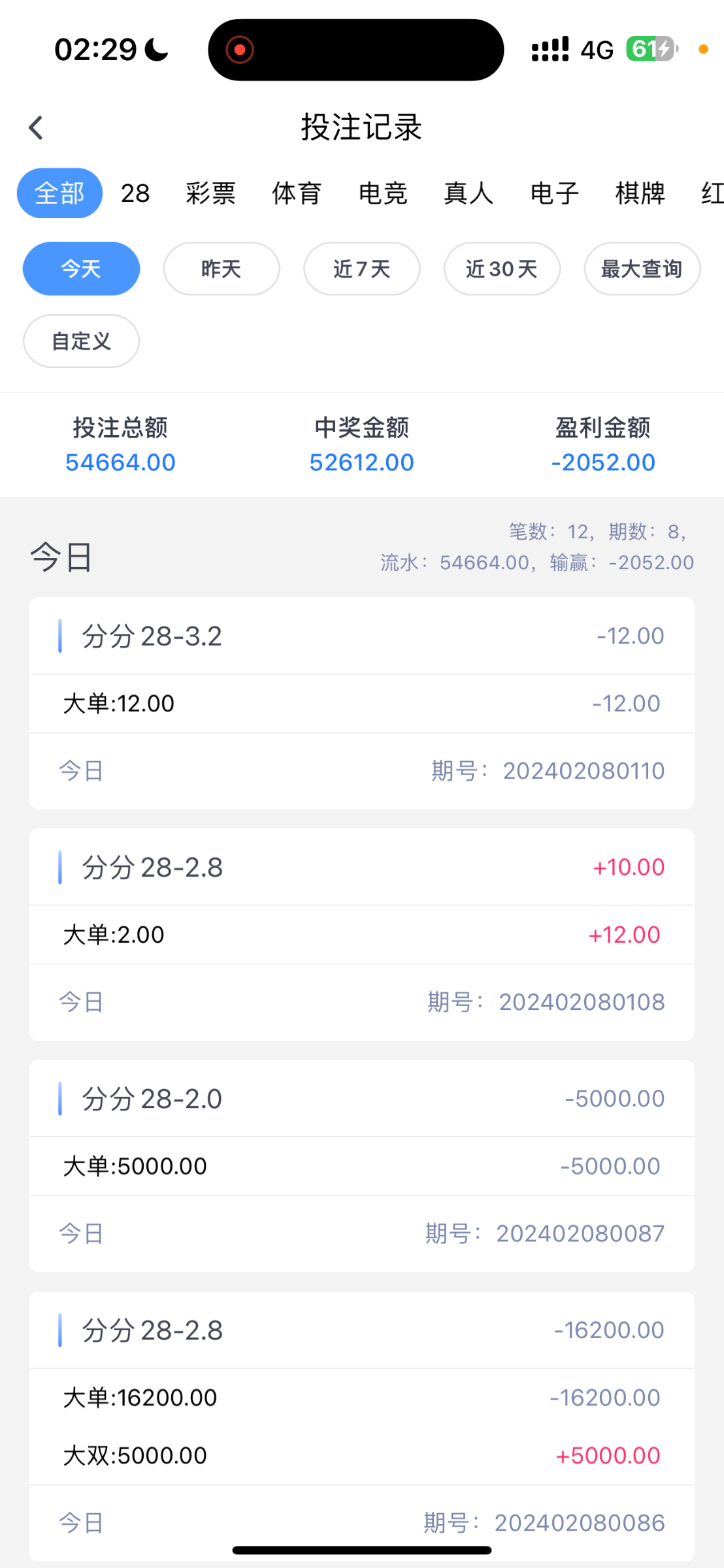The height and width of the screenshot is (1568, 724).
Task: Select the 今天 date filter
Action: (x=81, y=269)
